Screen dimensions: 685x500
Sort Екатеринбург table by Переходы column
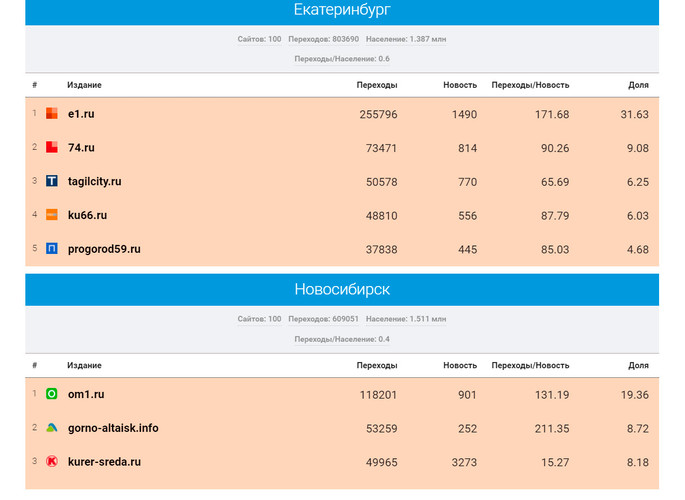[x=377, y=85]
